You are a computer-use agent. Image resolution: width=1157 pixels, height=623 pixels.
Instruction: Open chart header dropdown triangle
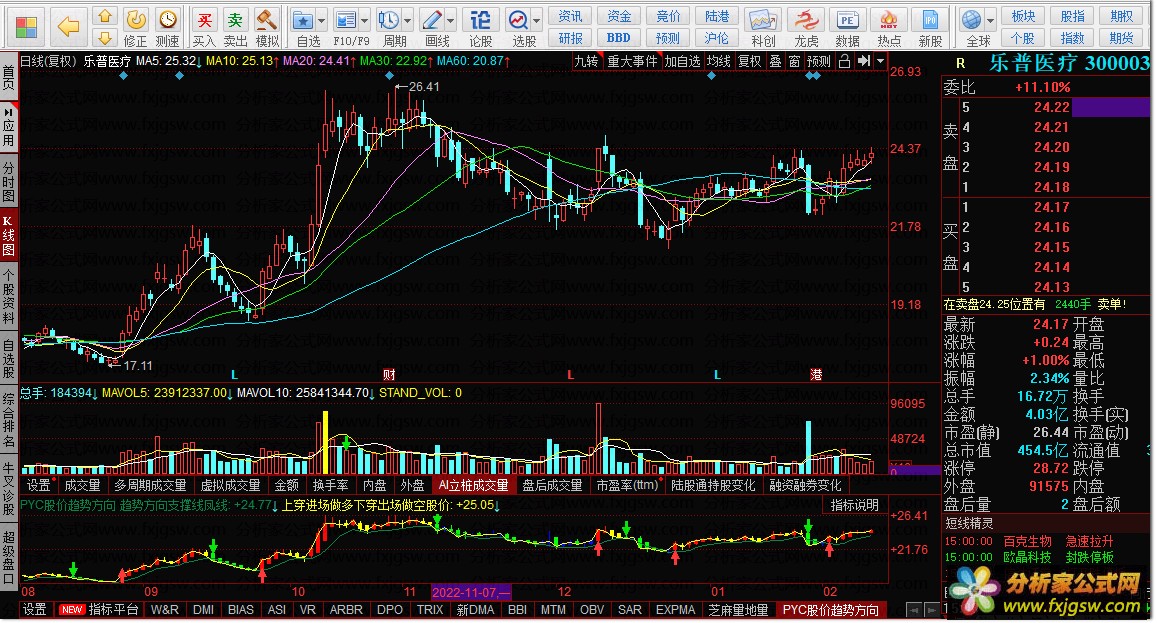click(880, 61)
